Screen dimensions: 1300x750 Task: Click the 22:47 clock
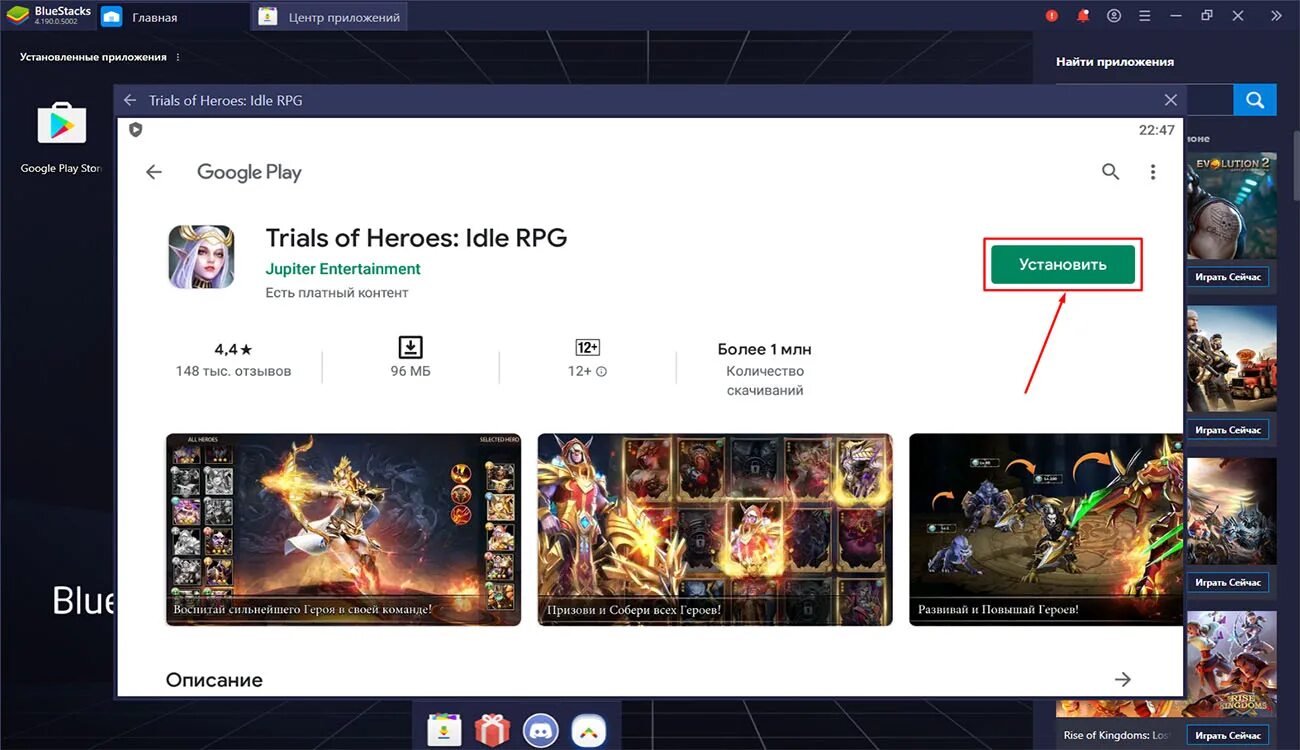point(1157,130)
